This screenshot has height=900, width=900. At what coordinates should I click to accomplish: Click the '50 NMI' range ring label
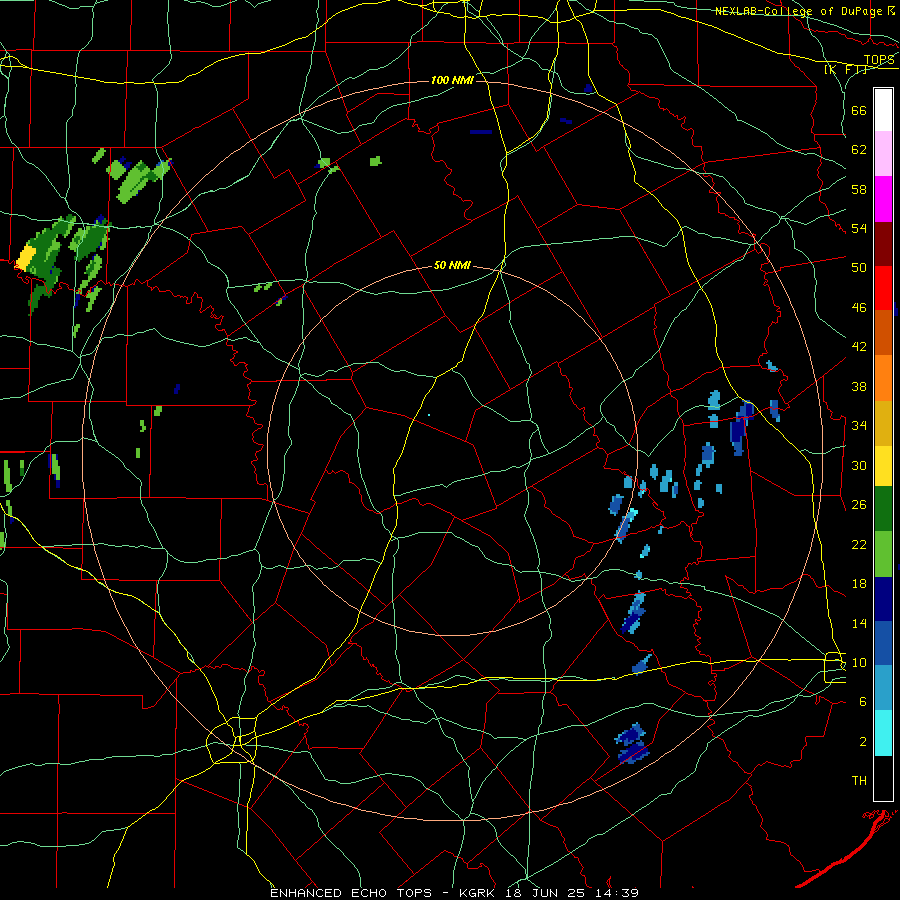tap(452, 265)
